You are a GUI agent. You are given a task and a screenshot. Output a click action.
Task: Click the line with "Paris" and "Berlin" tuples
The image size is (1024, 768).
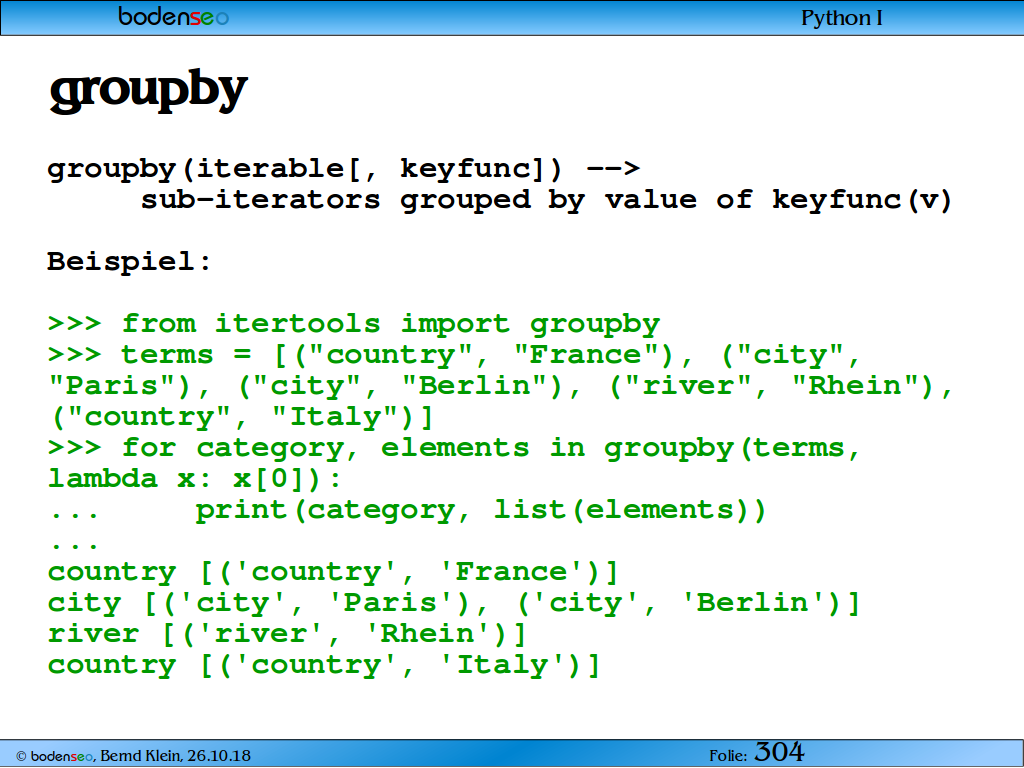coord(501,386)
